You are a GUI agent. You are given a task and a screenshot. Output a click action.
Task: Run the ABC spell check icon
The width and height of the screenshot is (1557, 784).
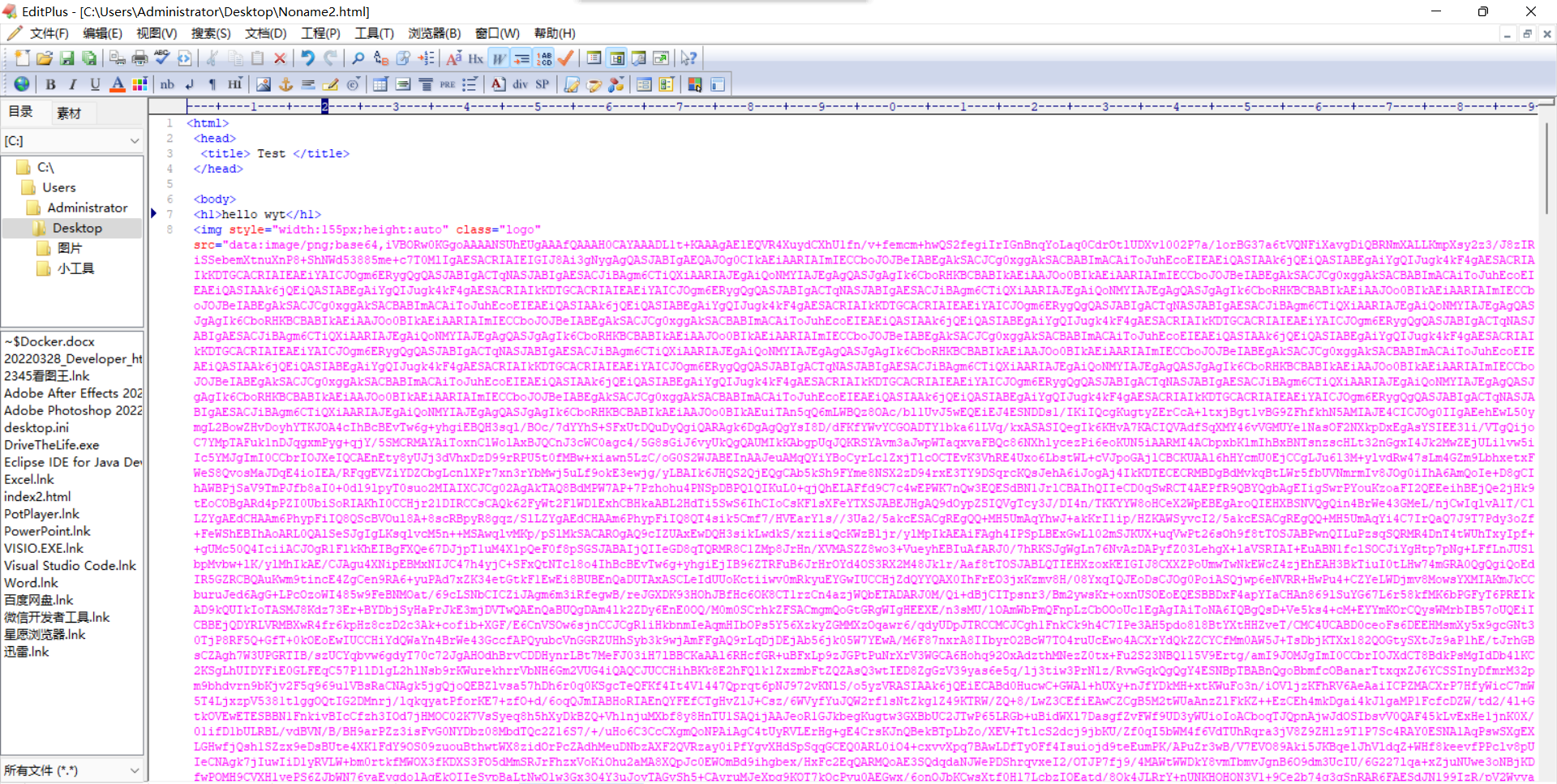(x=162, y=58)
